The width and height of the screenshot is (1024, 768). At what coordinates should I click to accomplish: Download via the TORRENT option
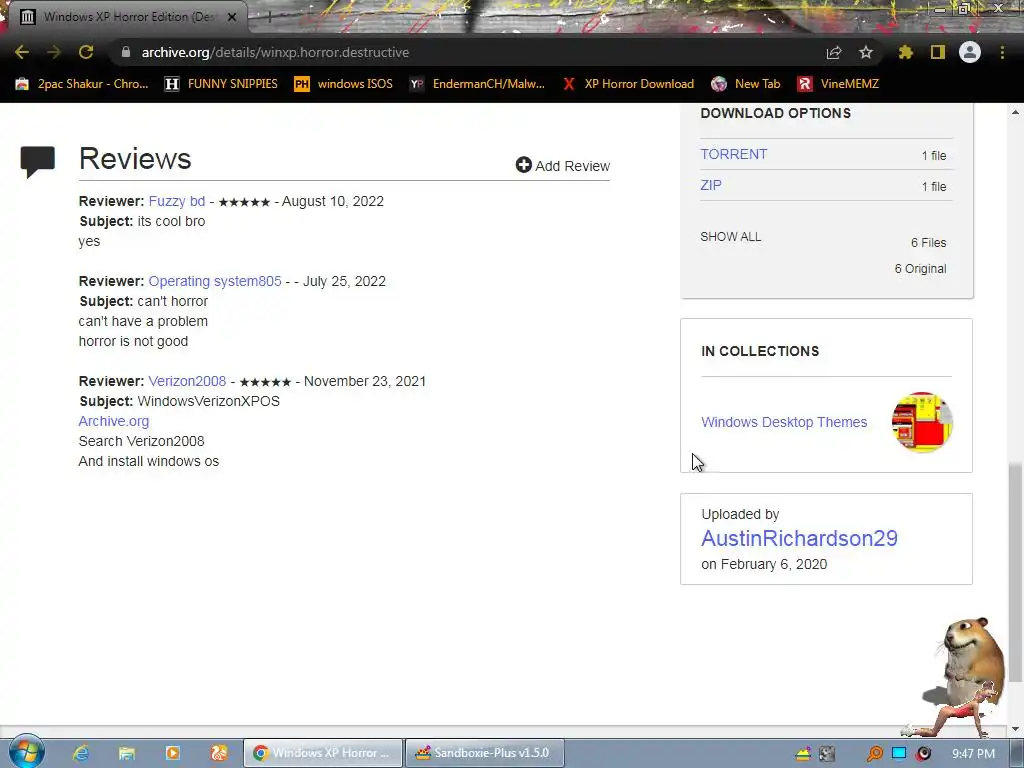point(733,154)
